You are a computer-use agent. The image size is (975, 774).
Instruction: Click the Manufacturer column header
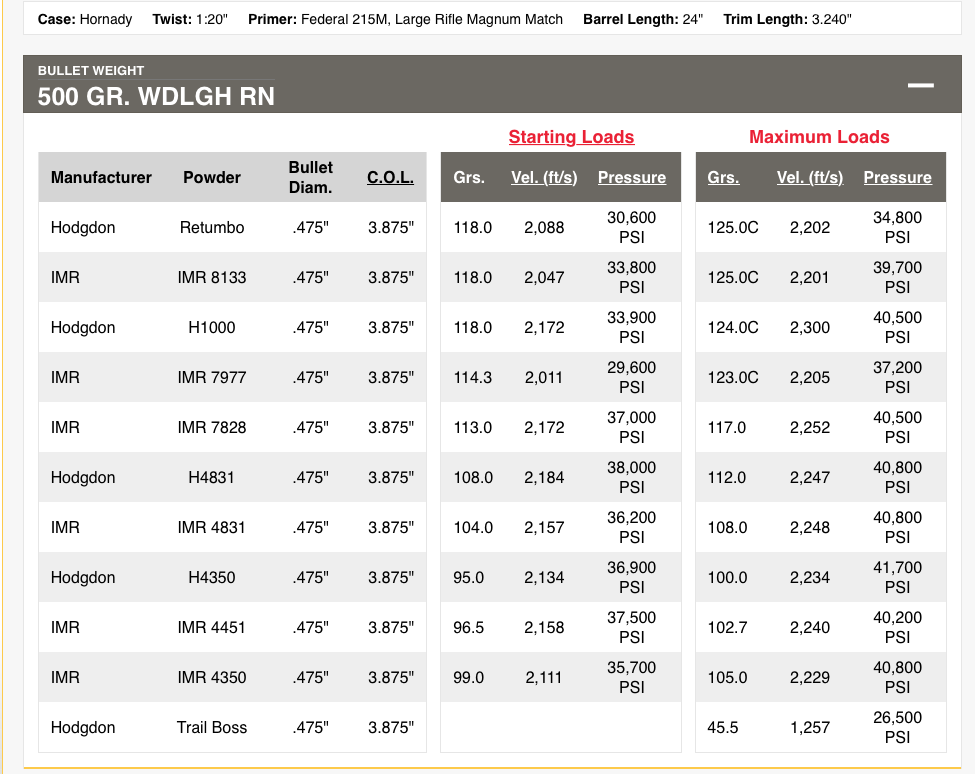[101, 177]
